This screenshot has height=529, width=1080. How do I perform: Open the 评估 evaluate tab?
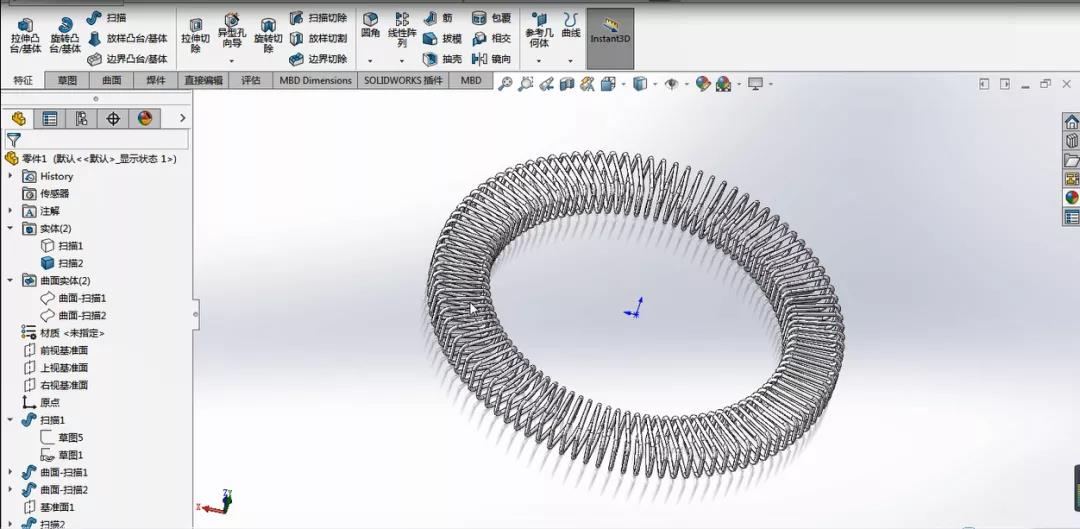tap(250, 80)
